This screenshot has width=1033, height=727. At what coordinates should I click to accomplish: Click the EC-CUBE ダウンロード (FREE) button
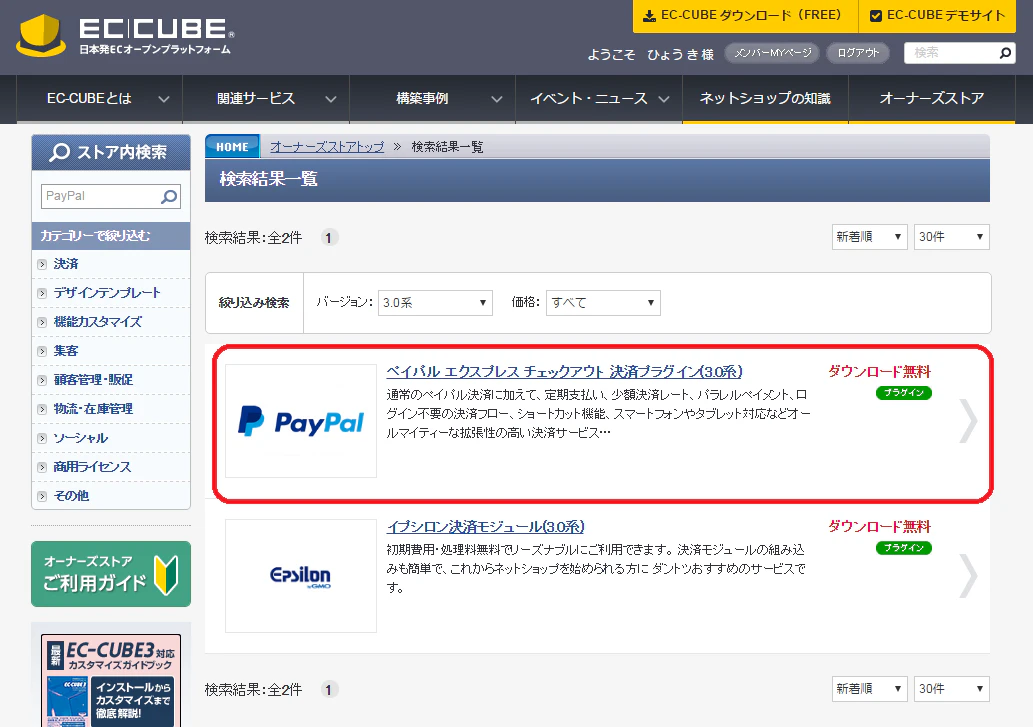coord(745,16)
